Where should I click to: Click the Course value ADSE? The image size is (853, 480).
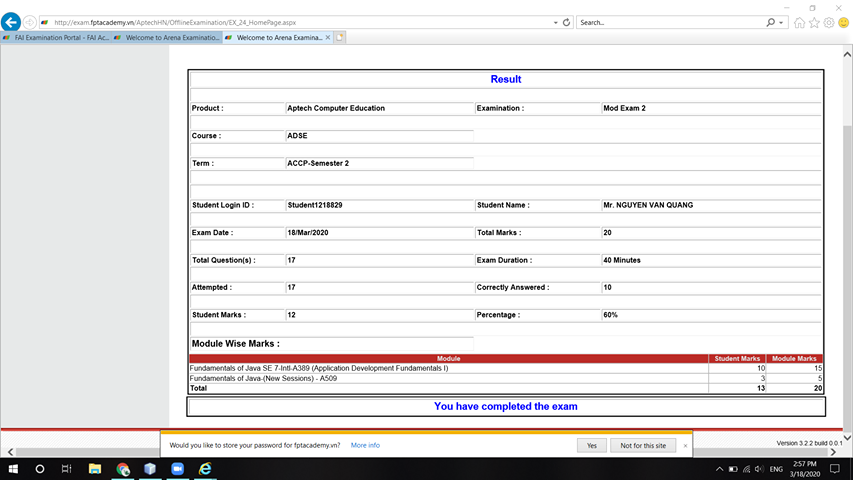click(298, 136)
